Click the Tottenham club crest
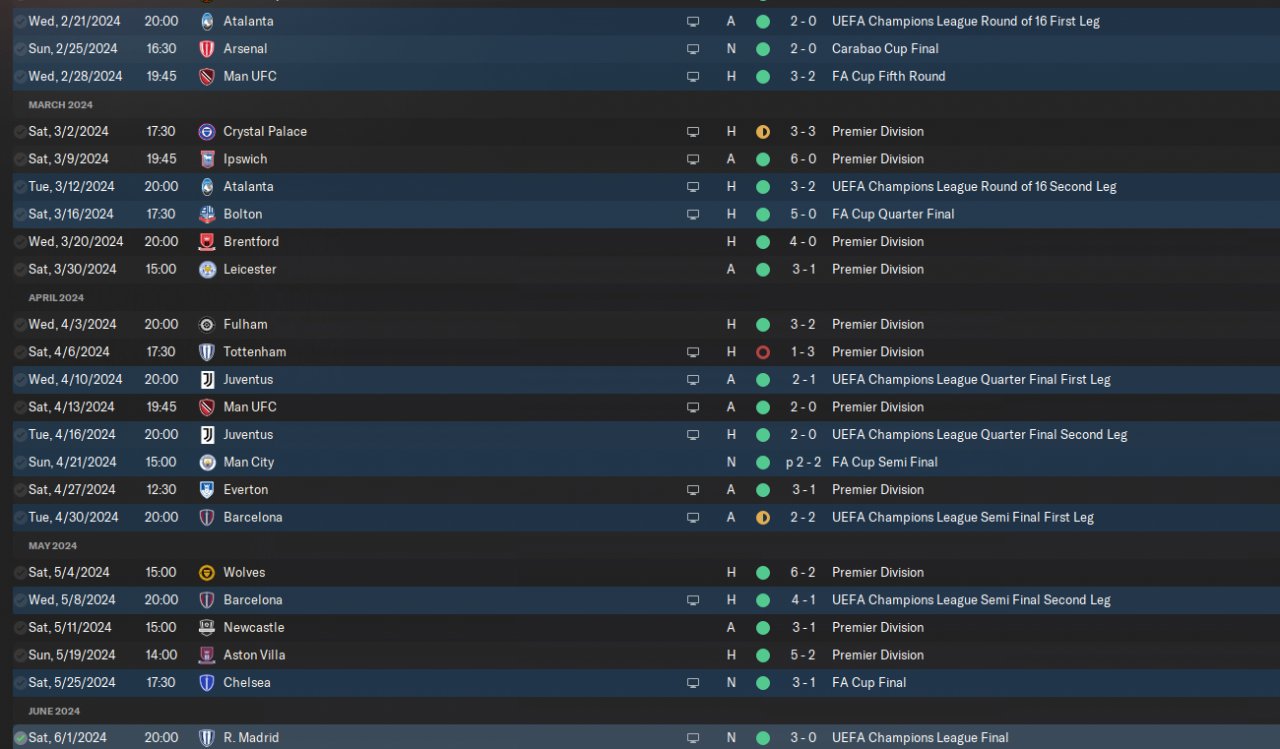This screenshot has height=749, width=1280. pyautogui.click(x=207, y=352)
